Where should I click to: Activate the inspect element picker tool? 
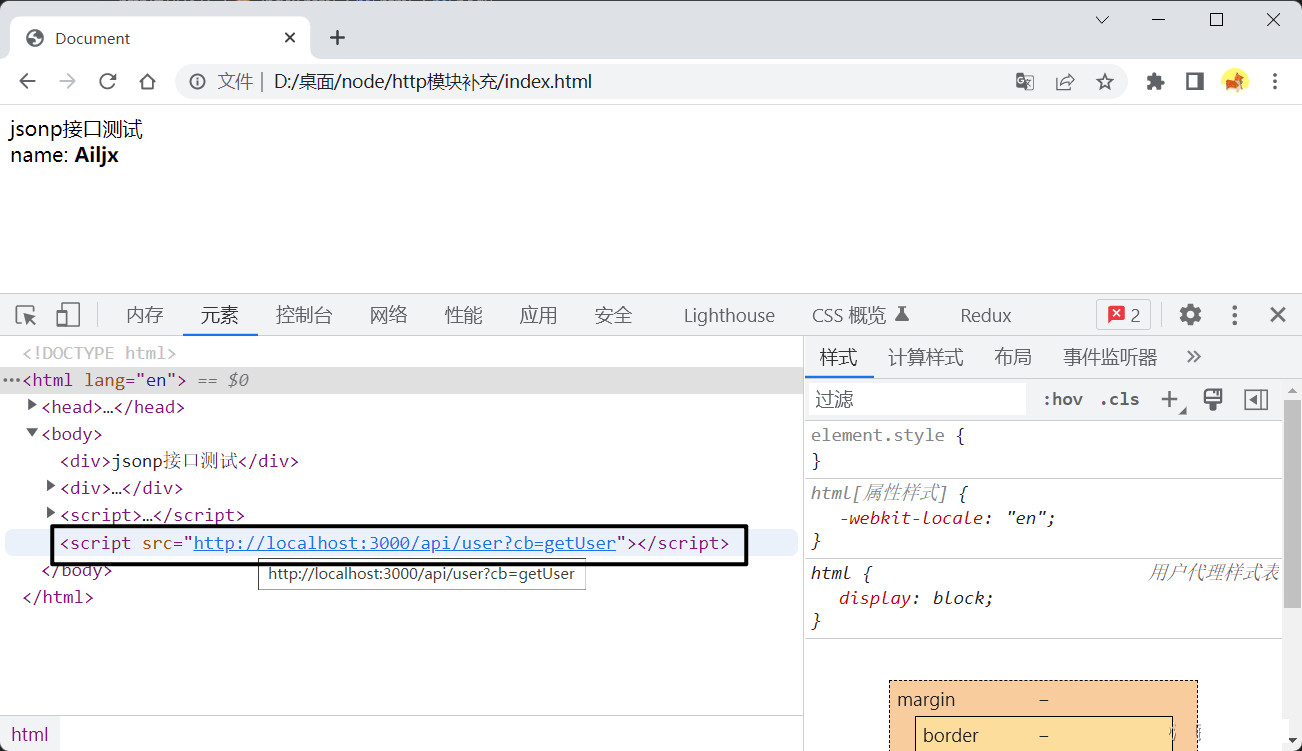[26, 315]
